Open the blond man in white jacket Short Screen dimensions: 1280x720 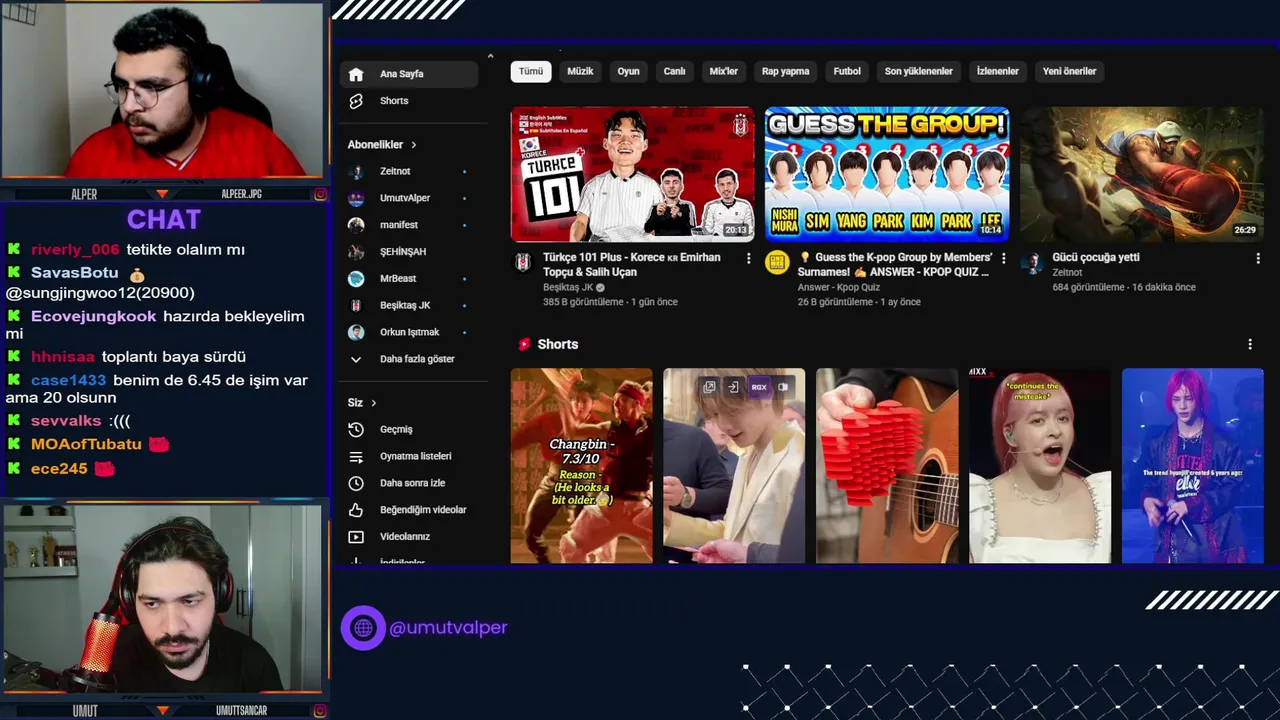pos(734,466)
